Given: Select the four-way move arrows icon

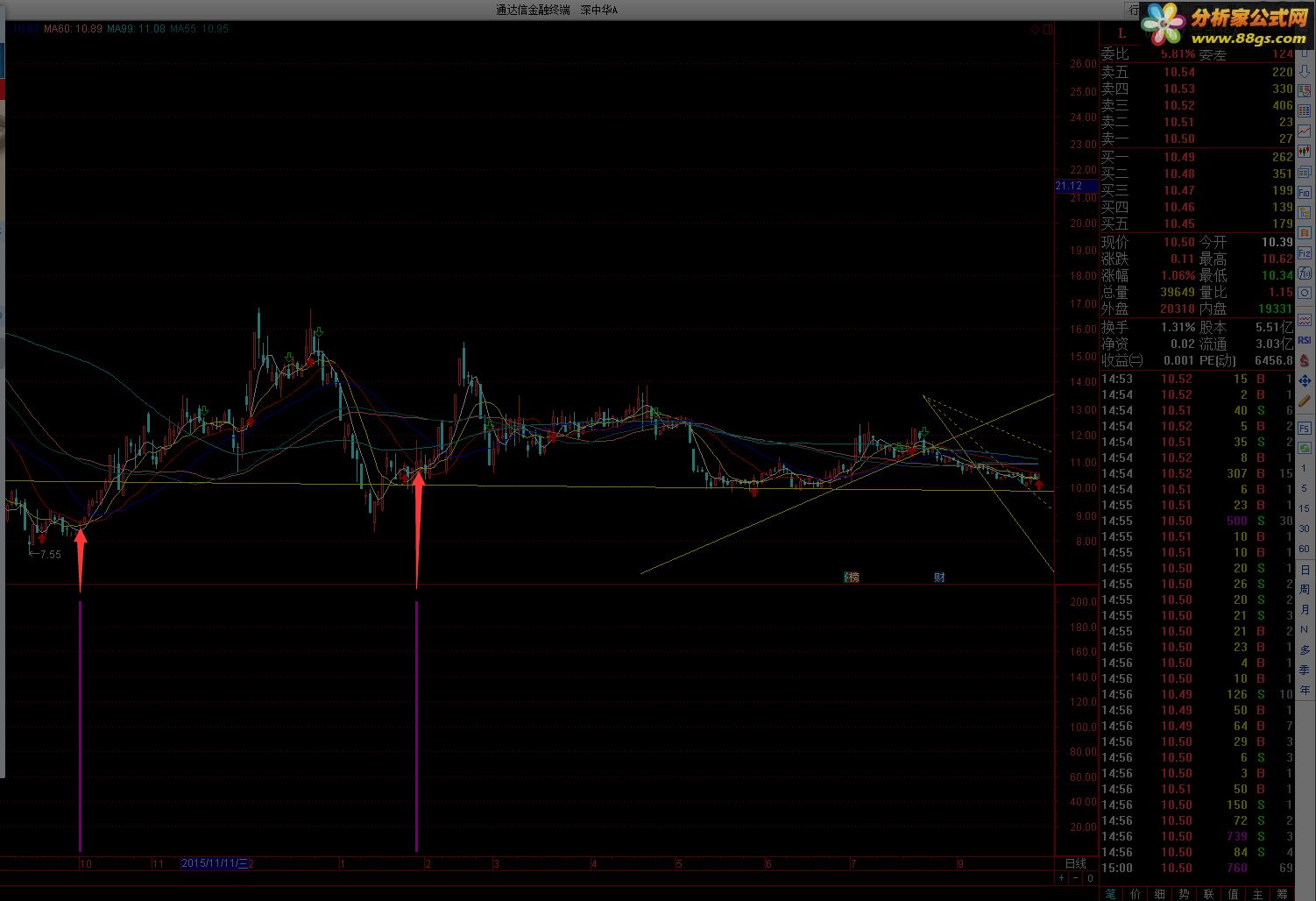Looking at the screenshot, I should click(1305, 380).
